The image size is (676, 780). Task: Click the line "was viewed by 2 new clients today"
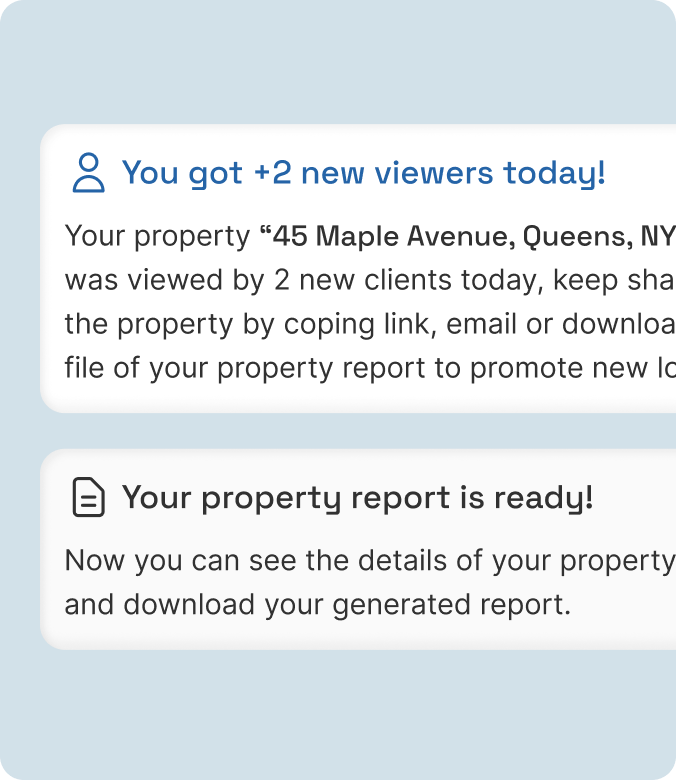(x=300, y=281)
